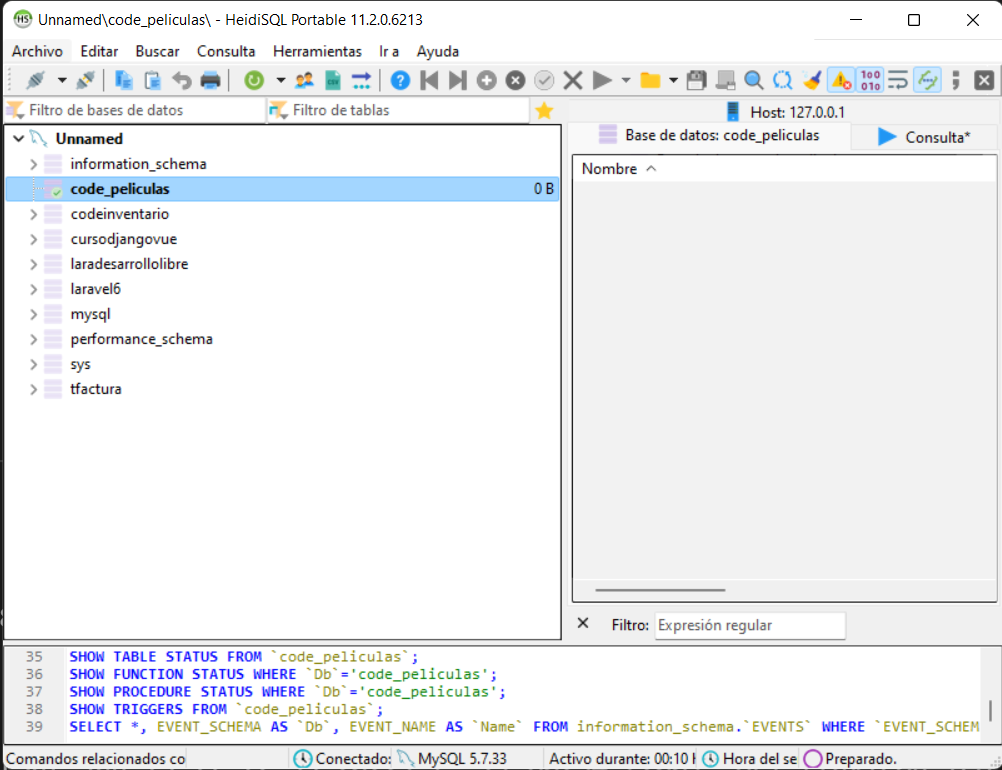Viewport: 1002px width, 770px height.
Task: Open search with the magnifier icon
Action: [751, 82]
